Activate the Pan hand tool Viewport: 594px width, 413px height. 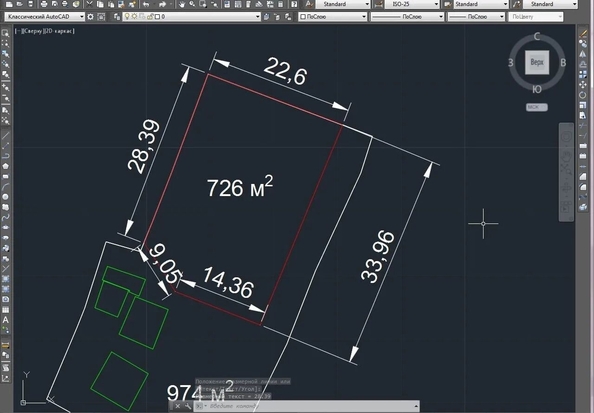[182, 4]
